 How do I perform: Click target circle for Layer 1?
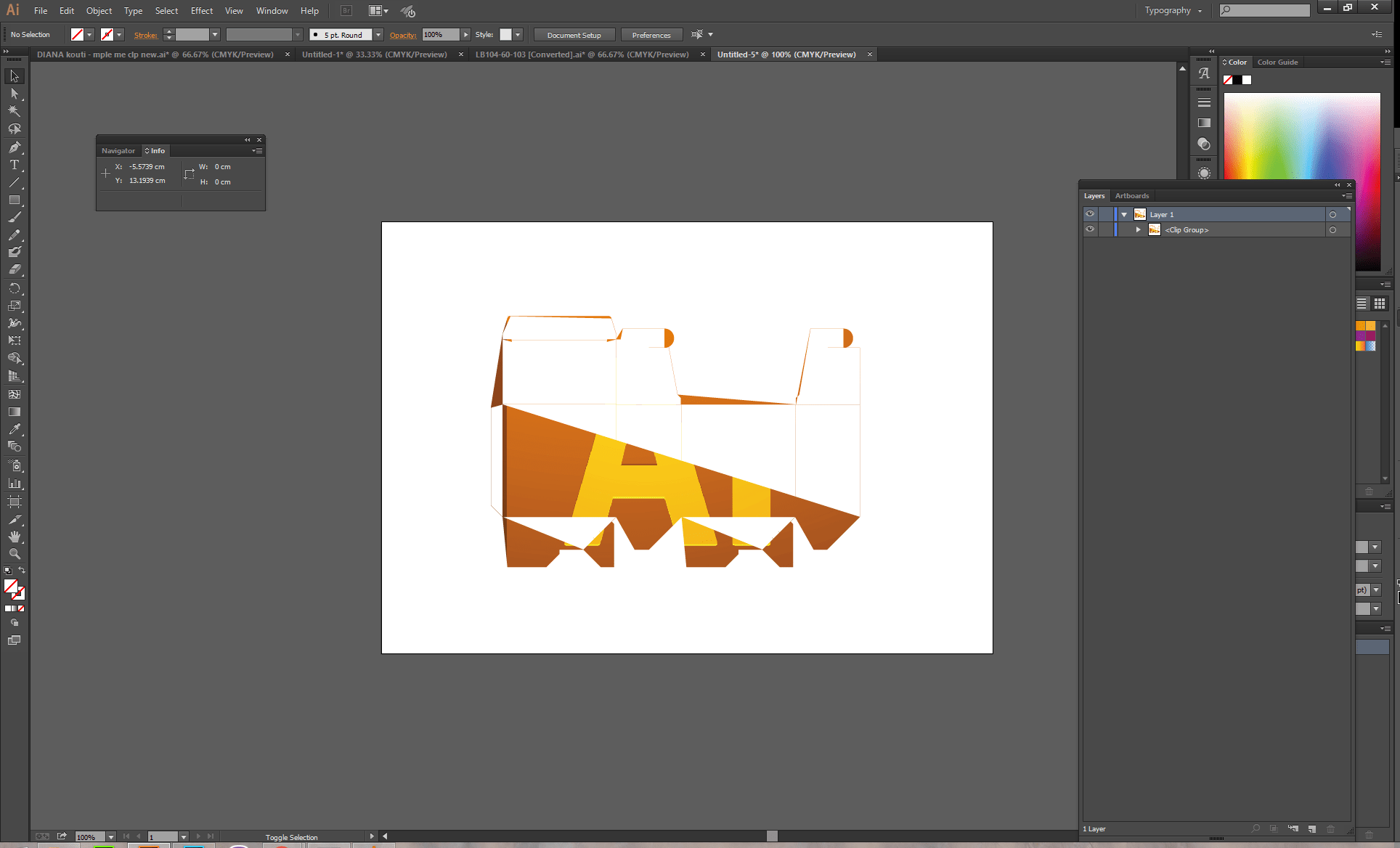coord(1332,215)
